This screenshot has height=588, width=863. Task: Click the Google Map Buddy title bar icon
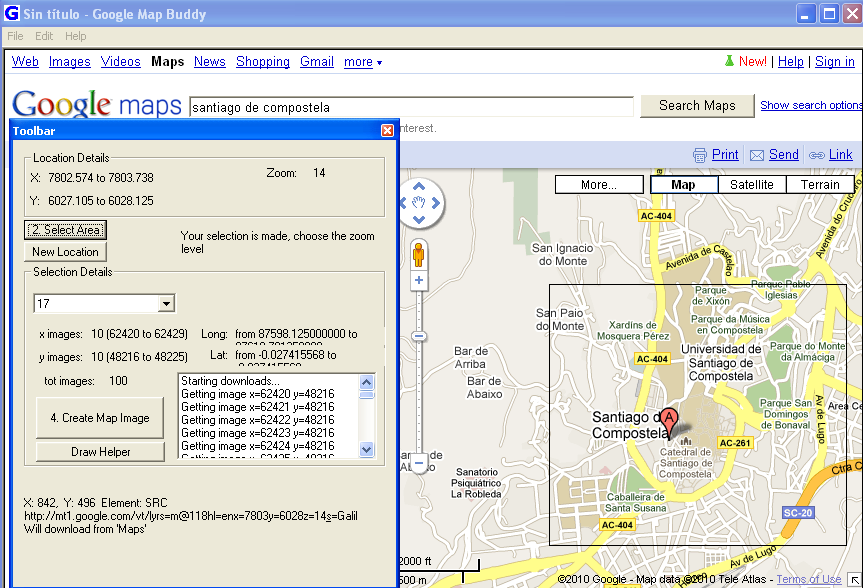click(11, 13)
